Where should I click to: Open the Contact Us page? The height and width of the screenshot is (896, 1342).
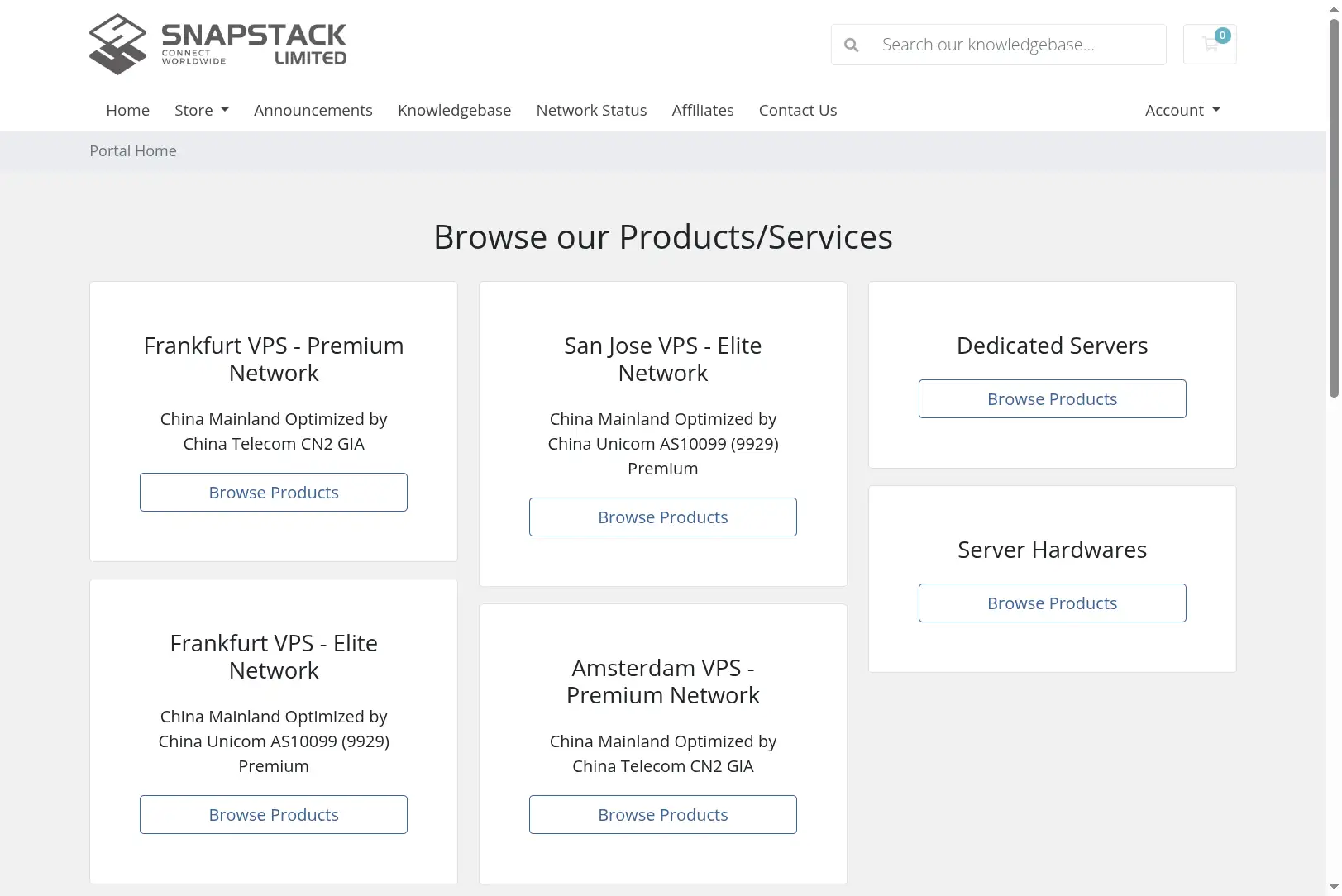point(798,110)
